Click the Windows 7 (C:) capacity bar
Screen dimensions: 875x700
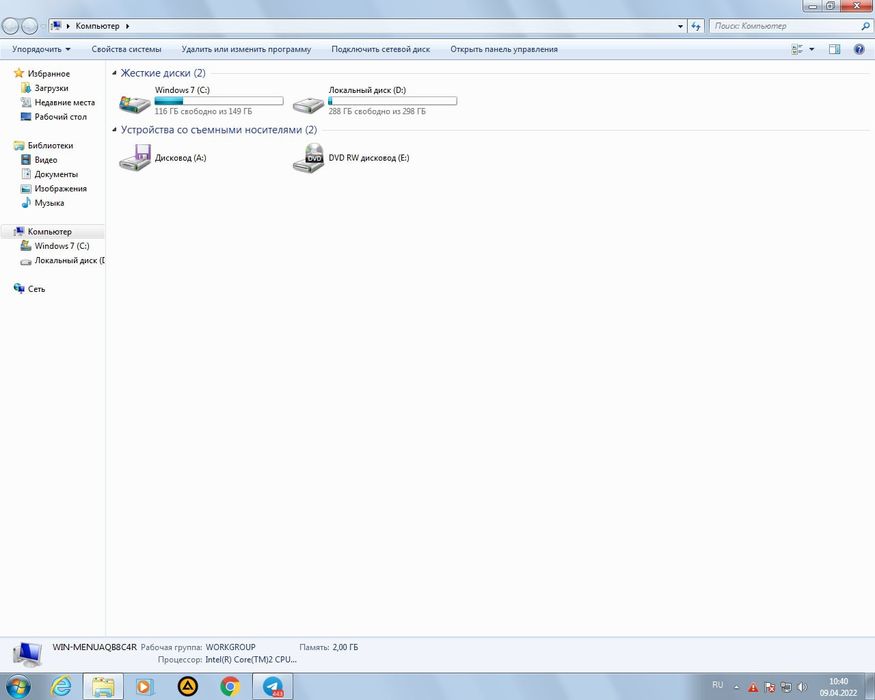point(219,101)
